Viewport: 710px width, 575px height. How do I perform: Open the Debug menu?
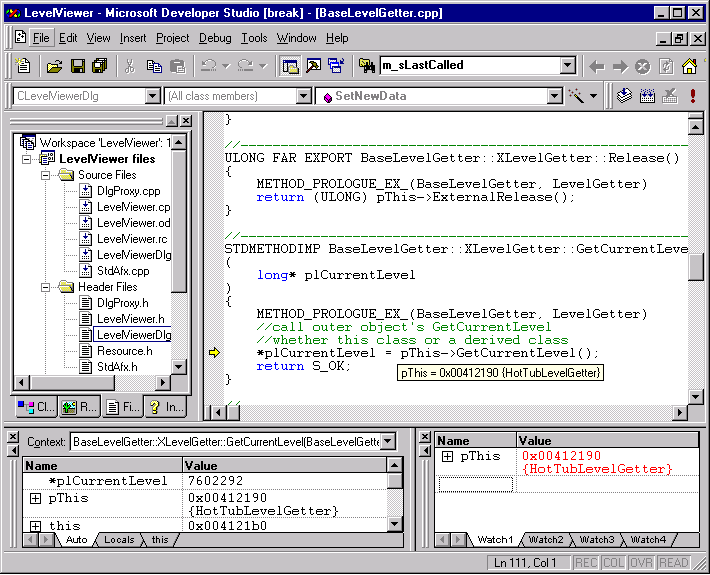pos(215,38)
